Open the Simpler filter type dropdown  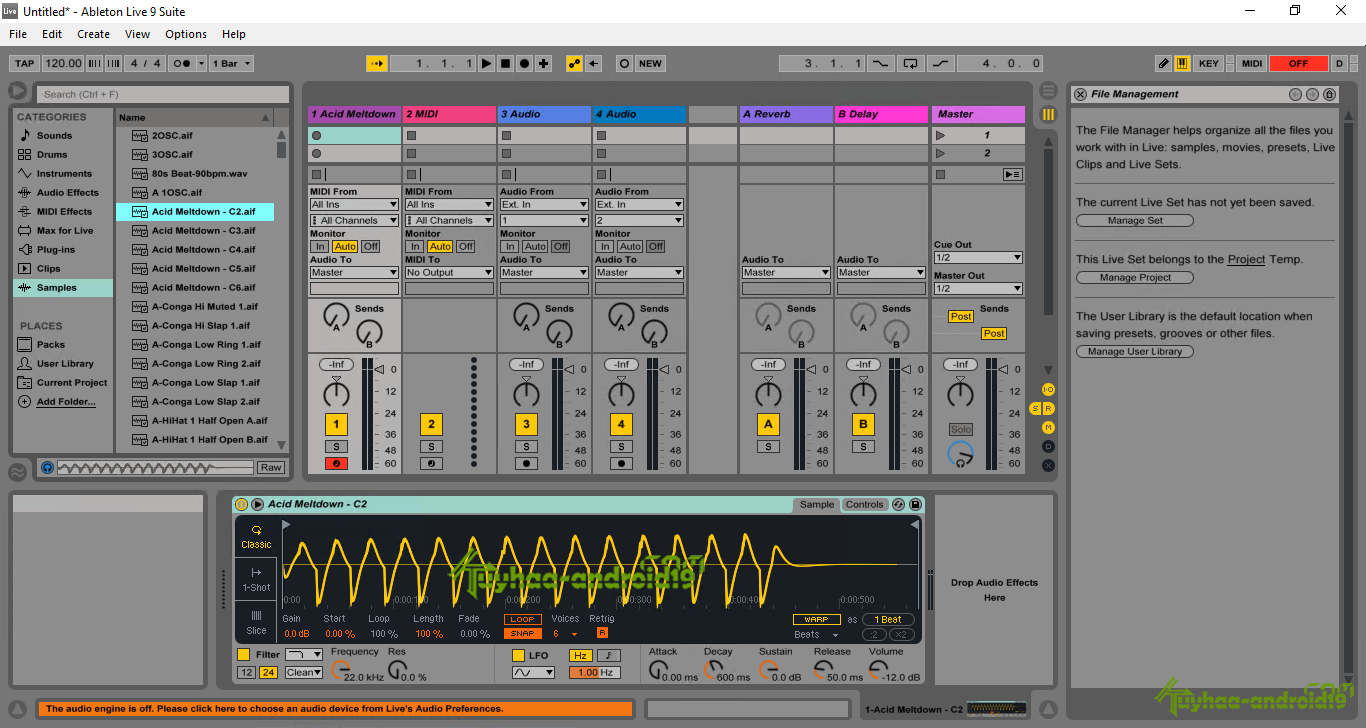coord(304,655)
